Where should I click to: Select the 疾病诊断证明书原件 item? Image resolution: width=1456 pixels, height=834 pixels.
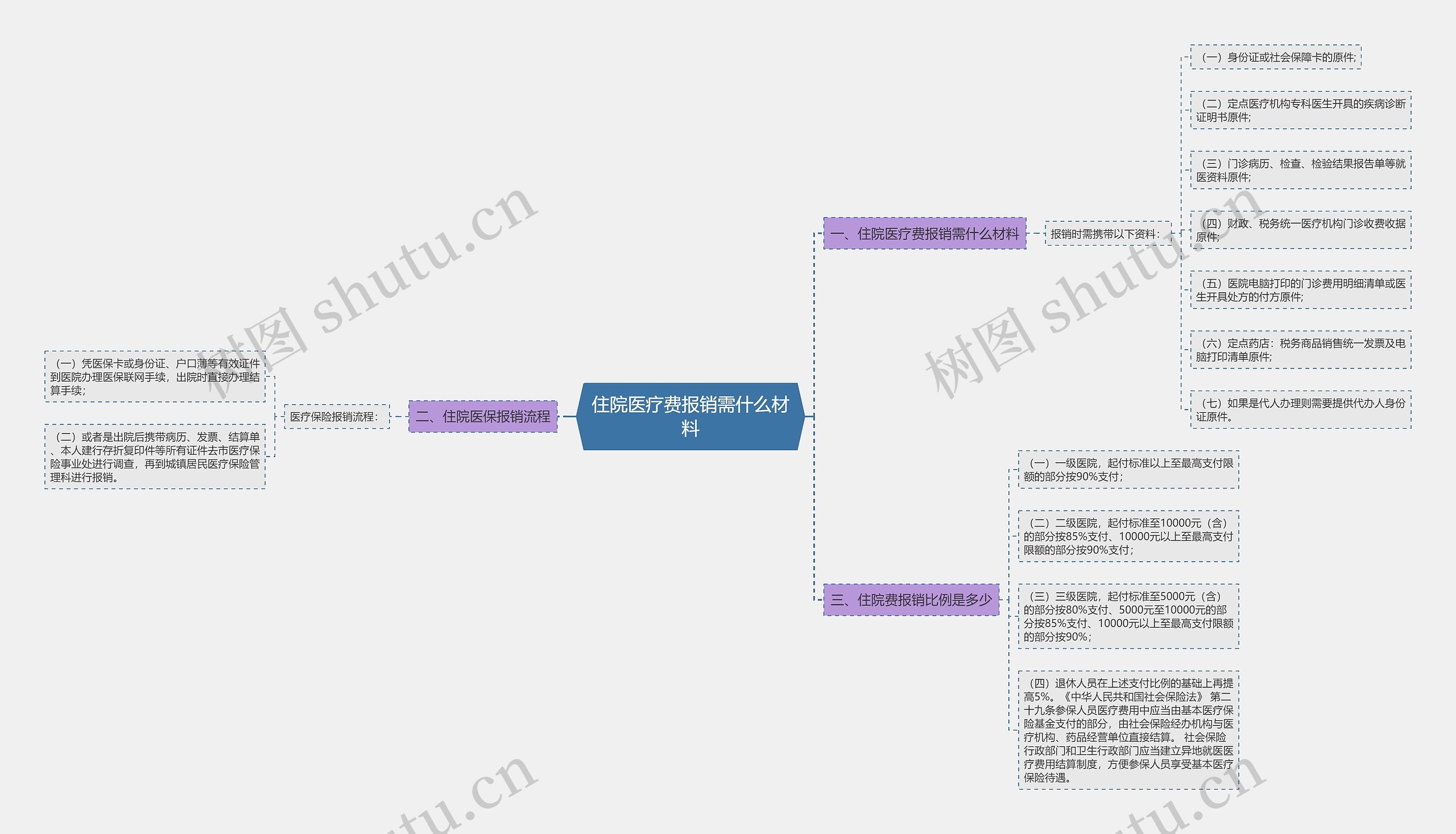(1300, 110)
